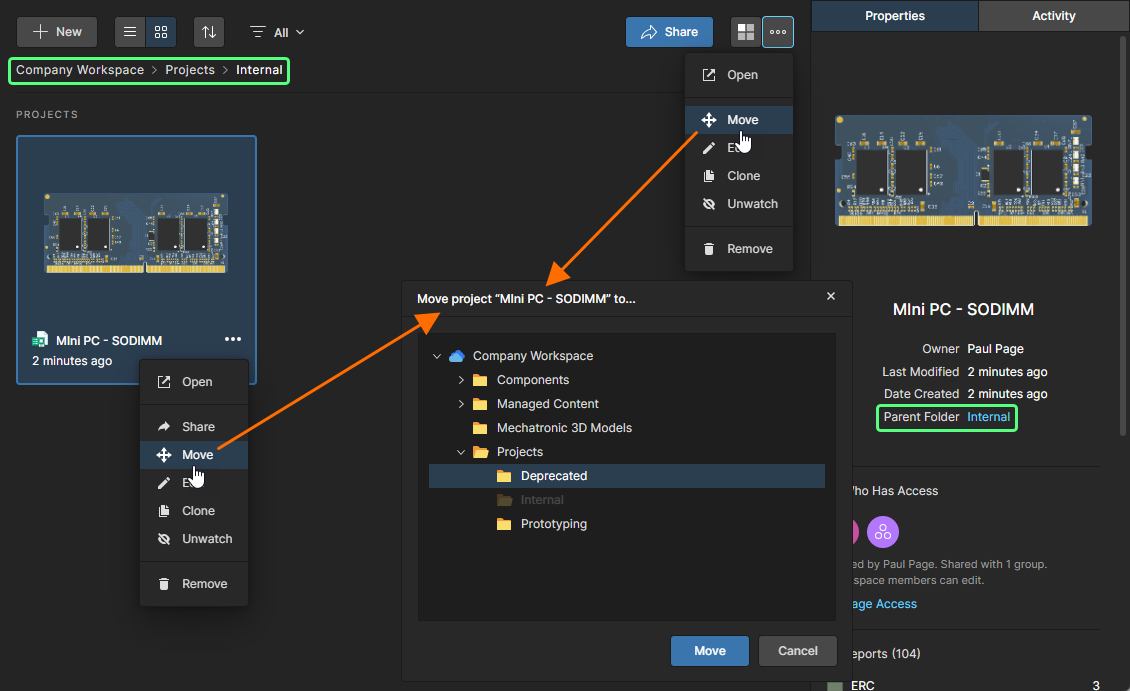The width and height of the screenshot is (1130, 691).
Task: Switch to list view layout
Action: [130, 32]
